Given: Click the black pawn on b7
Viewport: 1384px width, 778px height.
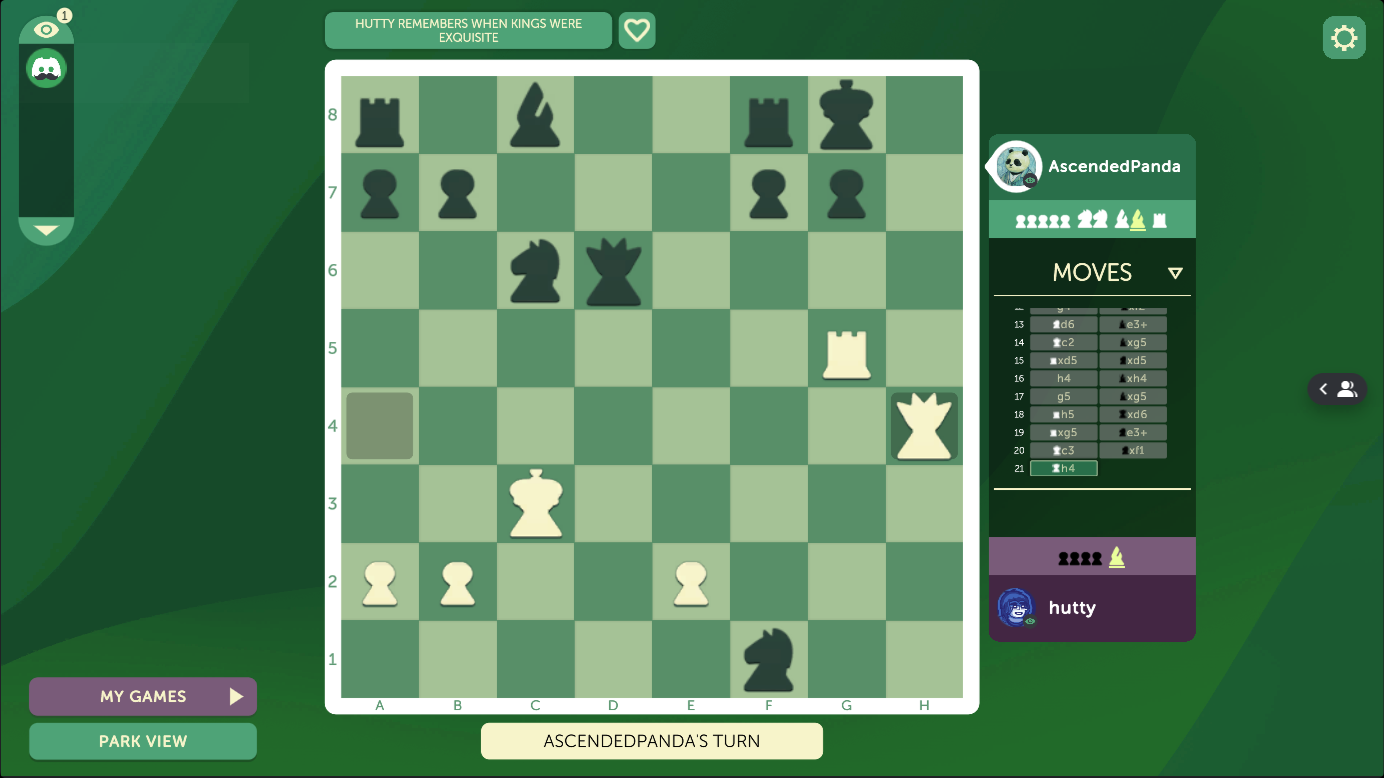Looking at the screenshot, I should [458, 194].
